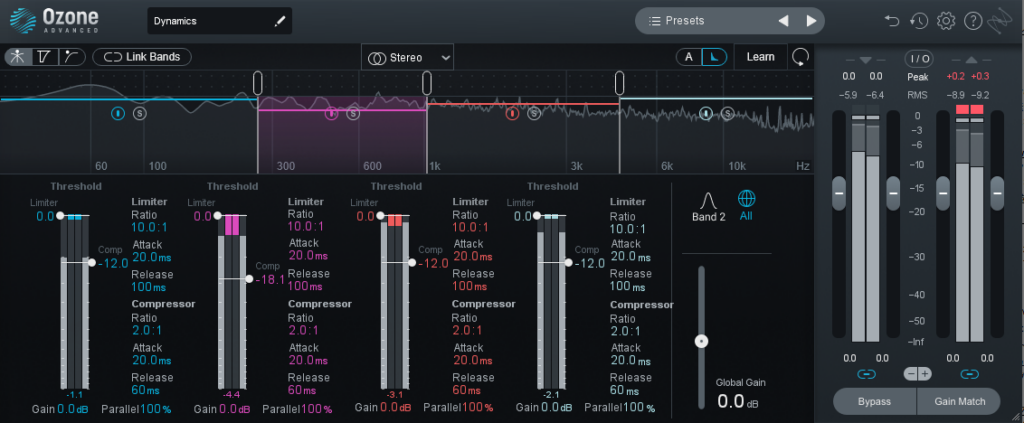
Task: Select the all-bands detail view icon
Action: pos(18,57)
